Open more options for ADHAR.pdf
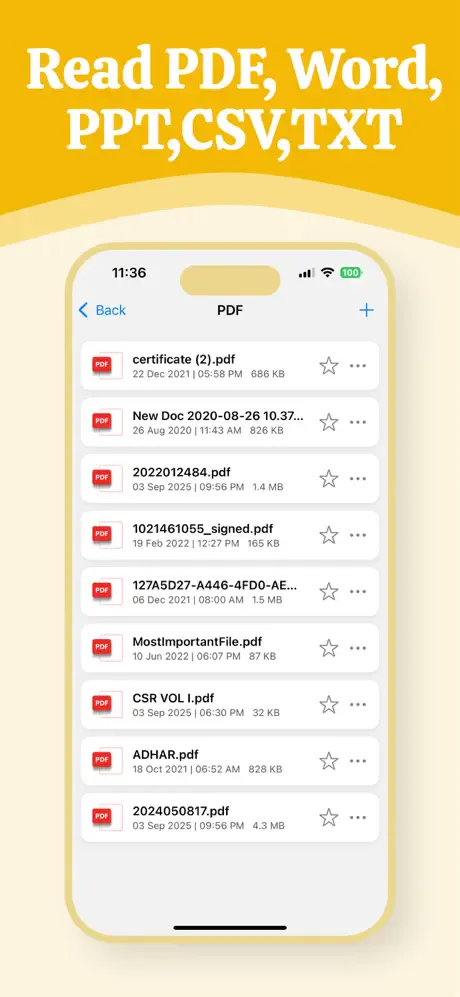 point(358,761)
